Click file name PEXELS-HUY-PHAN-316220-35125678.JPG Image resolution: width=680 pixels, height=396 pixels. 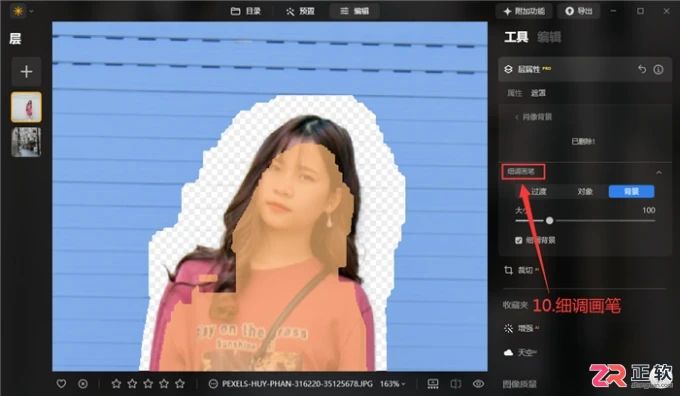point(297,384)
